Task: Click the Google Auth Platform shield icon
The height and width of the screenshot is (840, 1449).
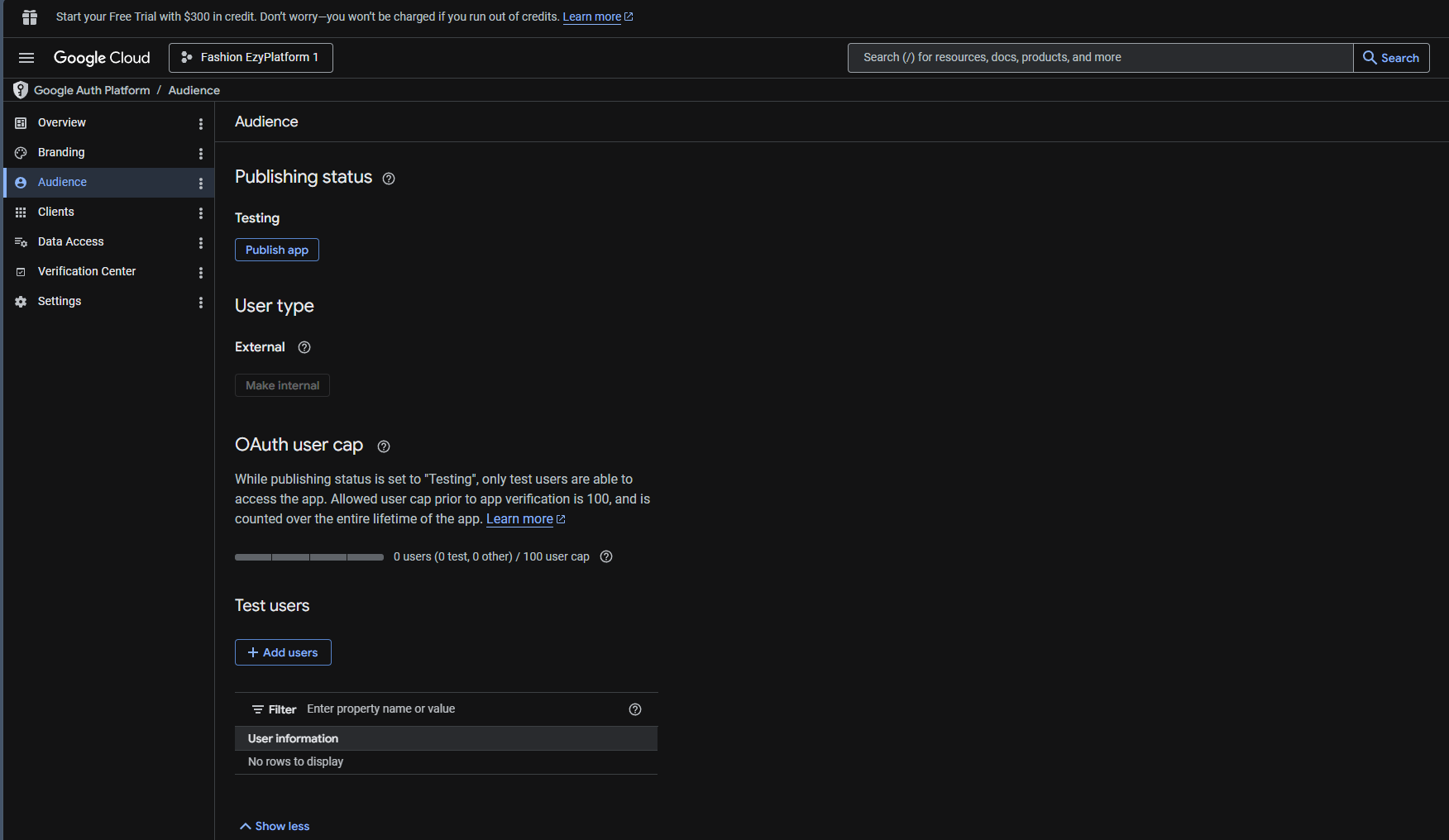Action: (21, 90)
